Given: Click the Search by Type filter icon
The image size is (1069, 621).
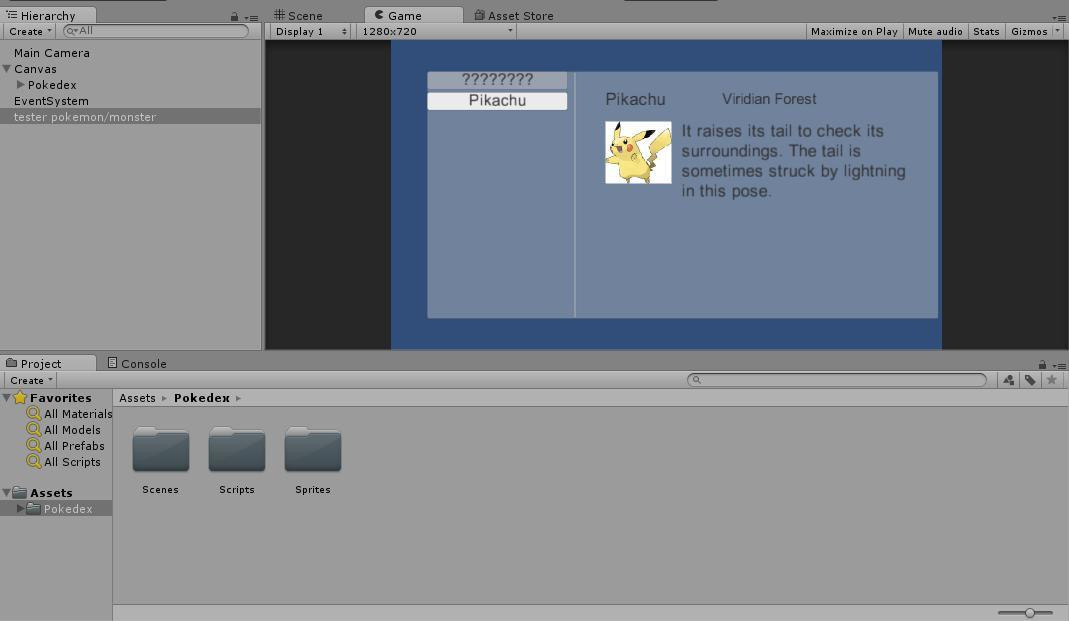Looking at the screenshot, I should (x=1008, y=380).
